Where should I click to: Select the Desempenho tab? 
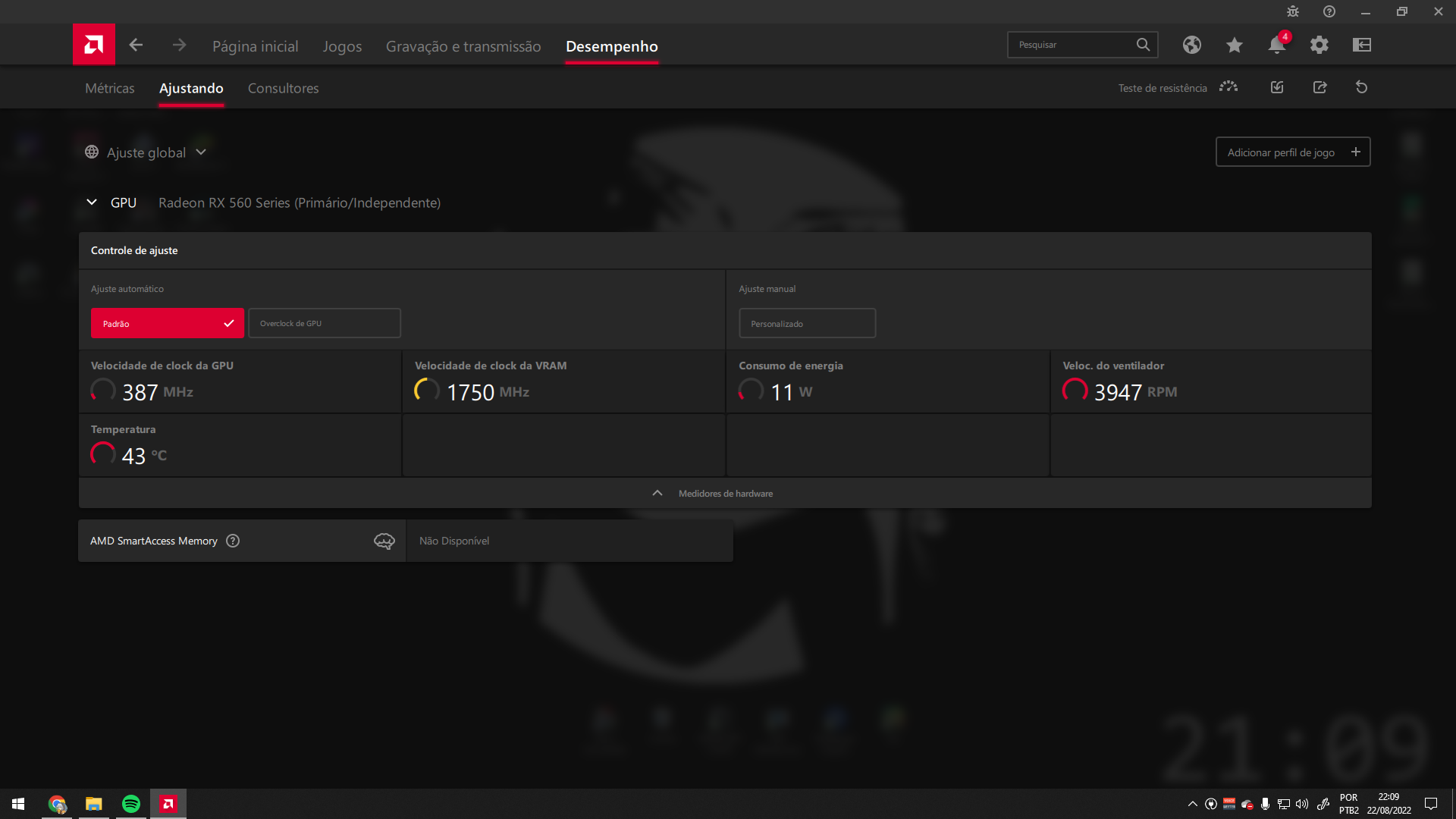(612, 46)
